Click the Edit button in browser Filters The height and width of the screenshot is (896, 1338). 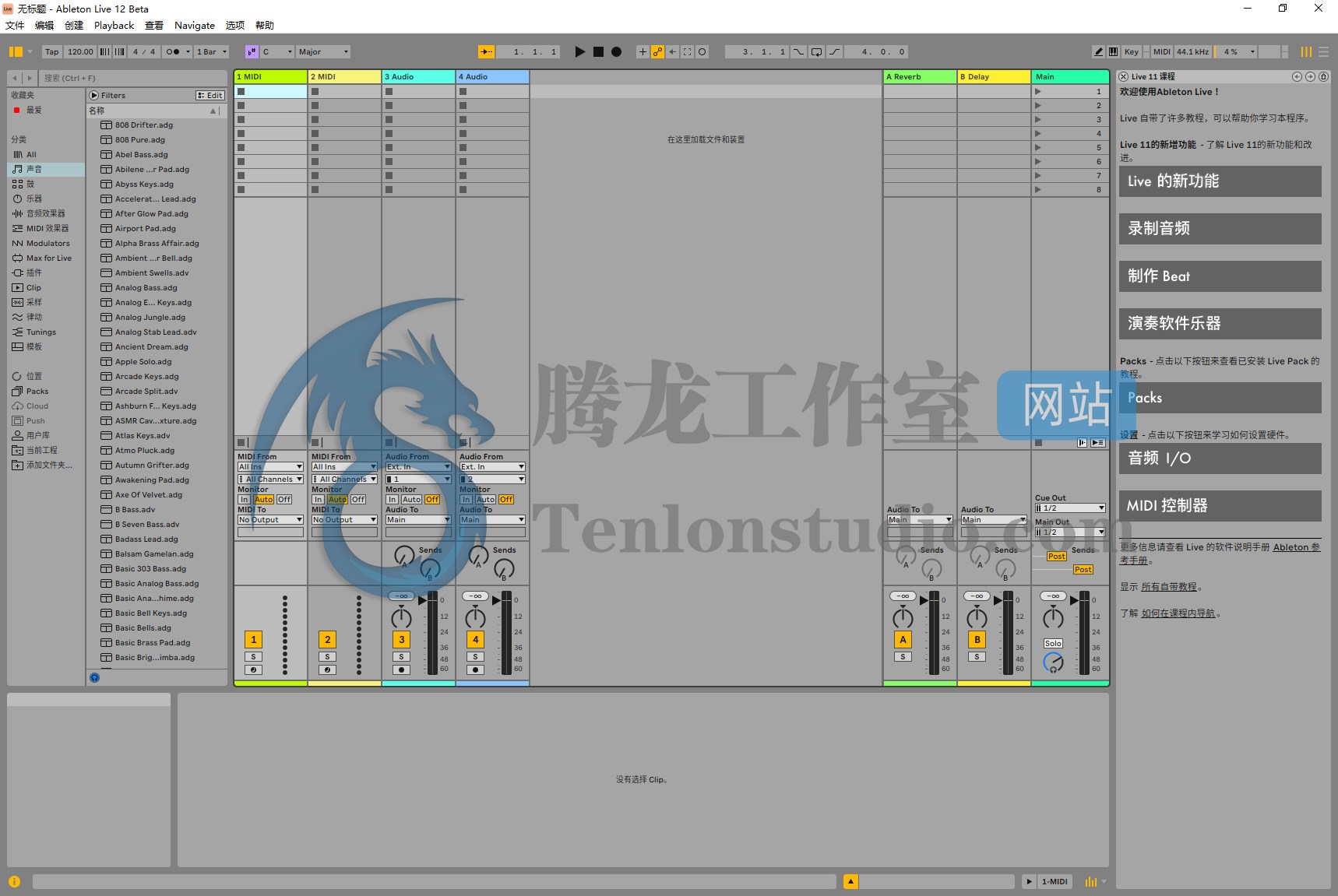[210, 96]
